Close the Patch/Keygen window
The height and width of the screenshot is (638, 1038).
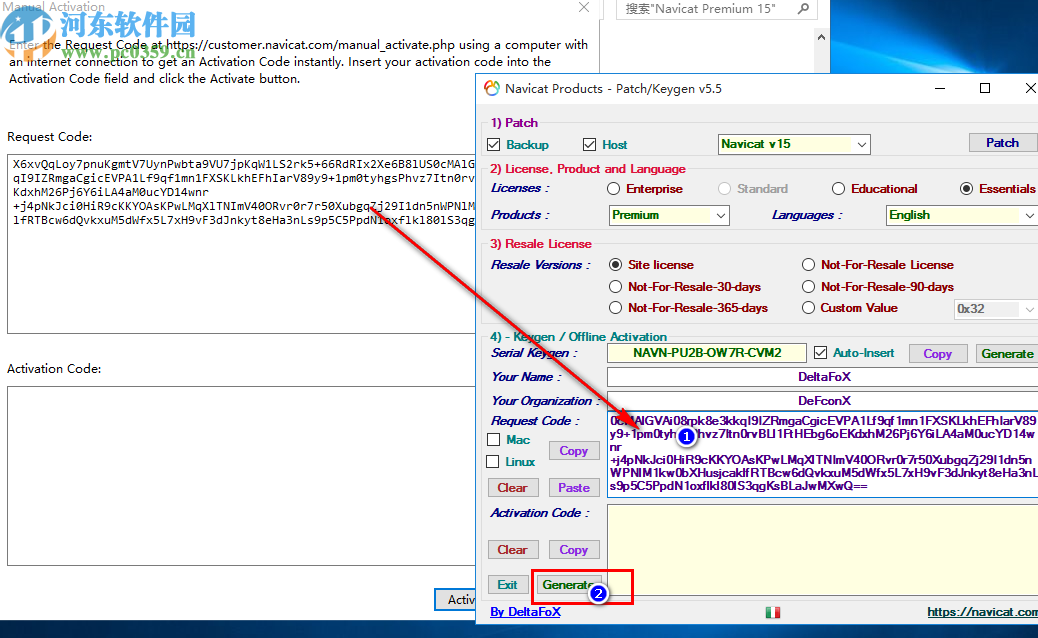(x=1030, y=88)
